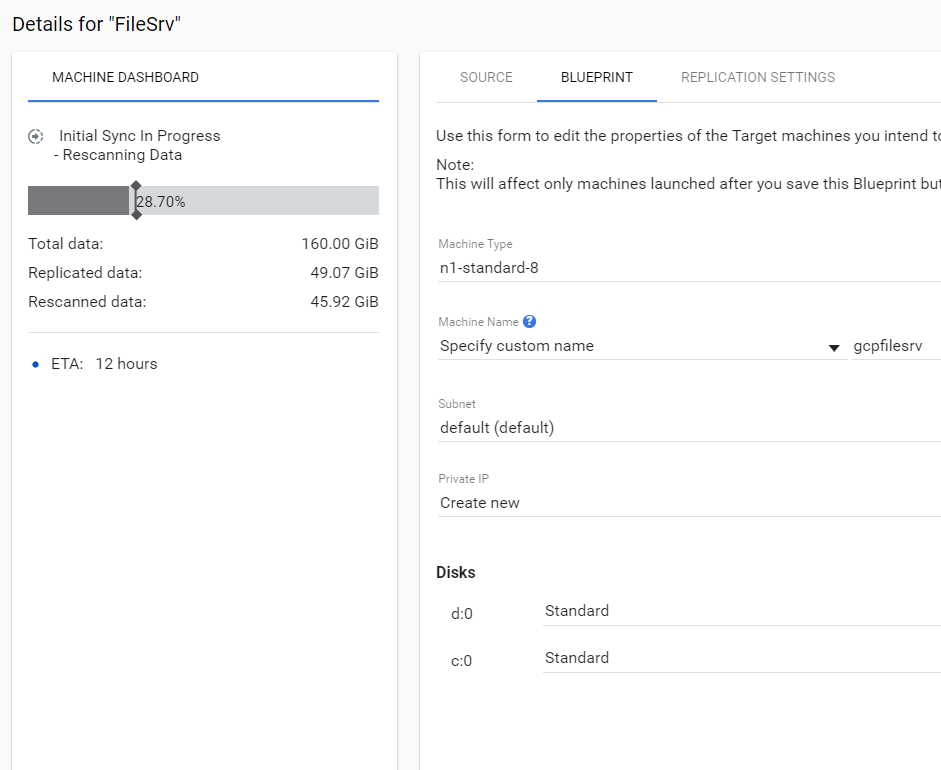The height and width of the screenshot is (770, 941).
Task: Open the Replication Settings tab
Action: [757, 77]
